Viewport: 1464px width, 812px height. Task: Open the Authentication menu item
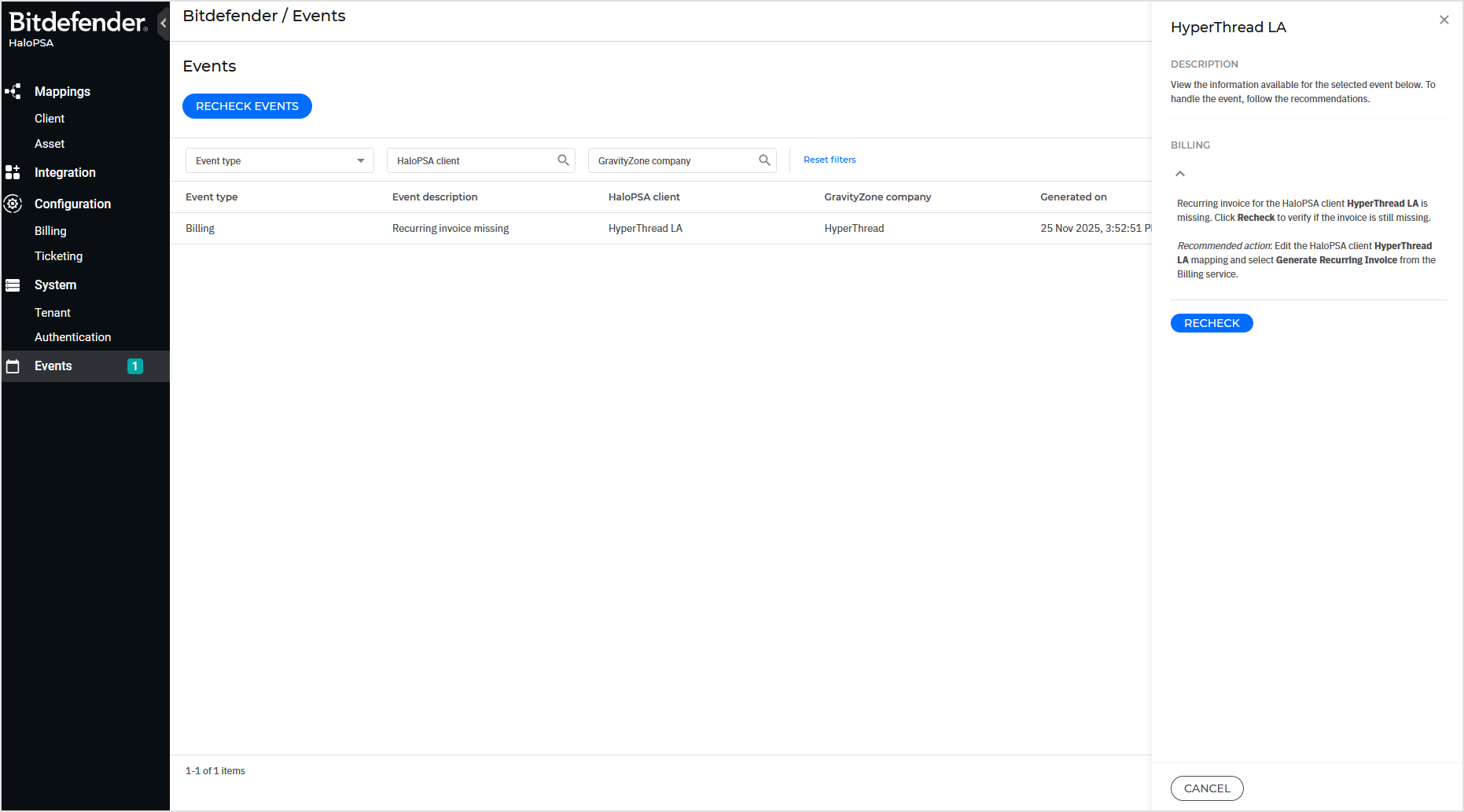tap(72, 337)
